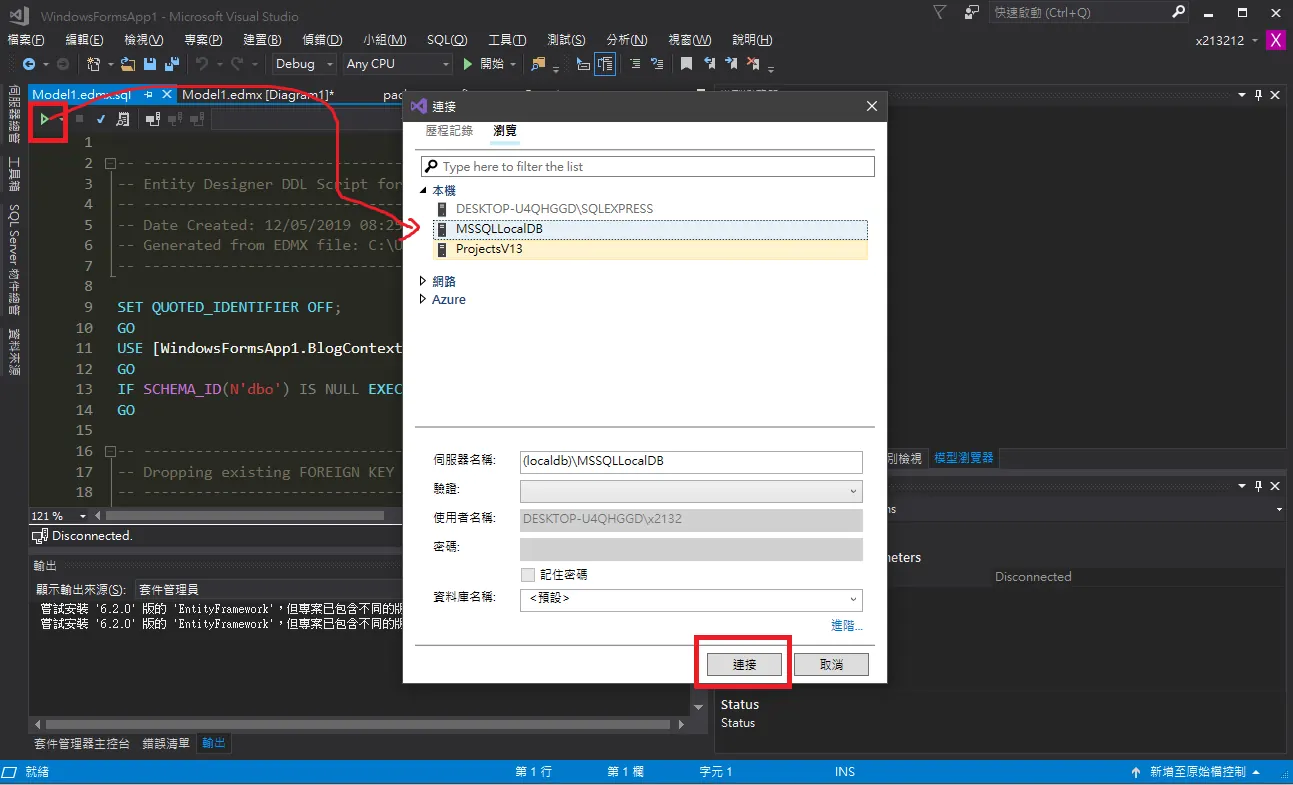
Task: Open the SQL(Q) menu
Action: (447, 40)
